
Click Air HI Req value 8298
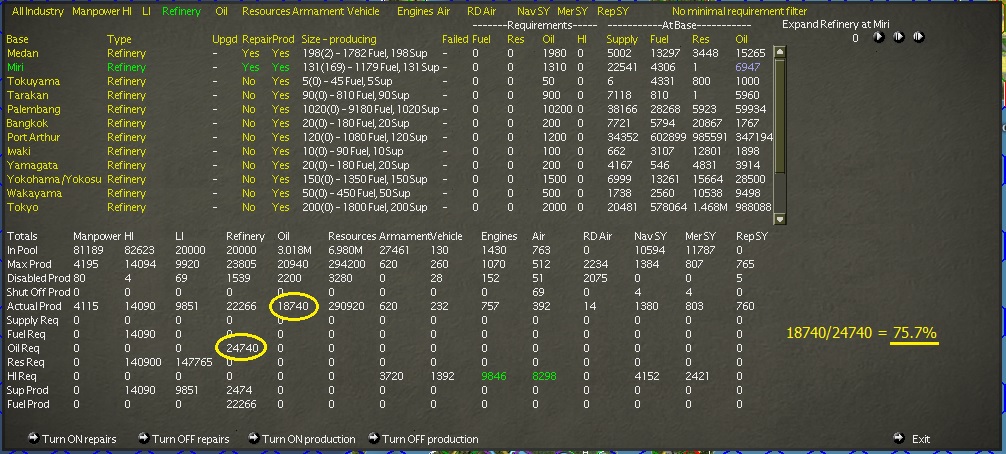click(x=544, y=376)
